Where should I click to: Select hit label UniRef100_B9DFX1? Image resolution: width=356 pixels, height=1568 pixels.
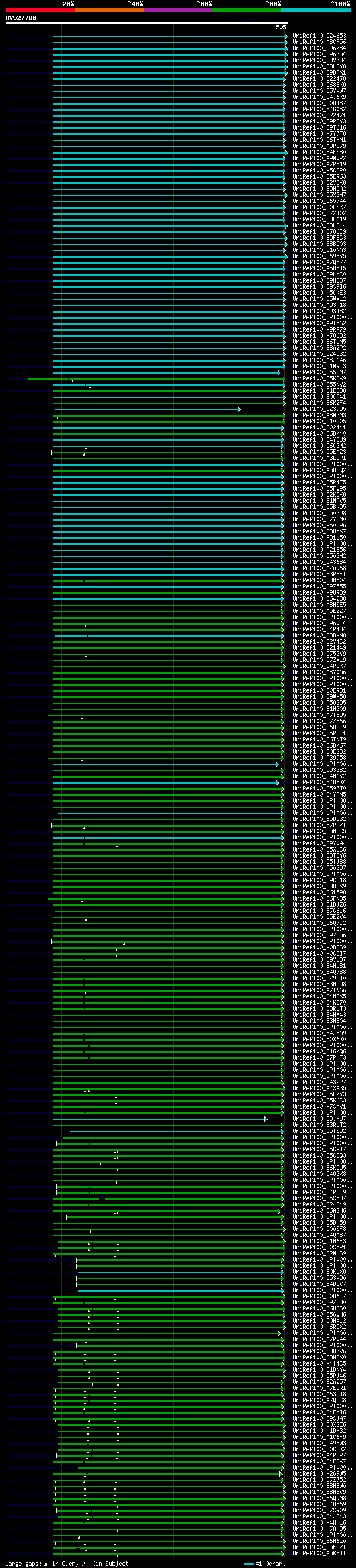(319, 72)
